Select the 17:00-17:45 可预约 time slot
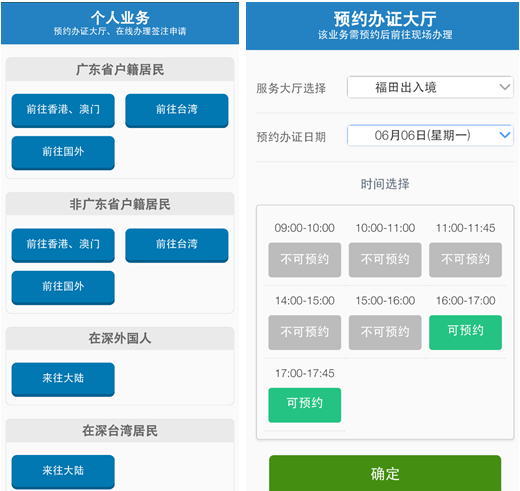Image resolution: width=520 pixels, height=491 pixels. tap(305, 405)
